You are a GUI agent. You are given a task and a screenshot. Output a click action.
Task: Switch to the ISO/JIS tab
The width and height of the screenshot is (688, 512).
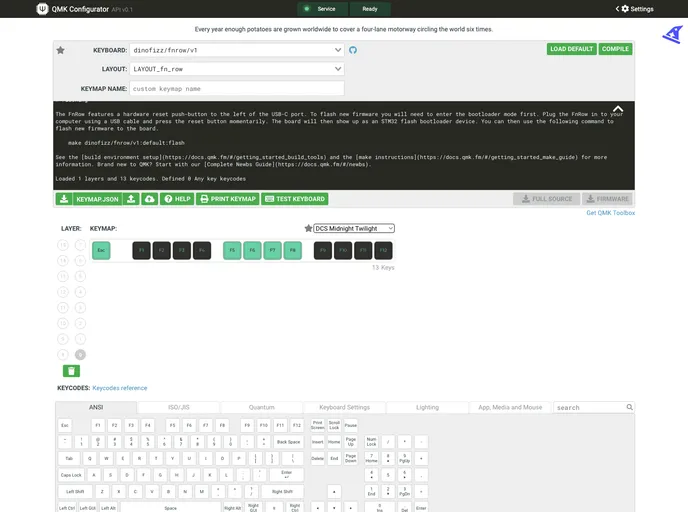click(x=179, y=407)
